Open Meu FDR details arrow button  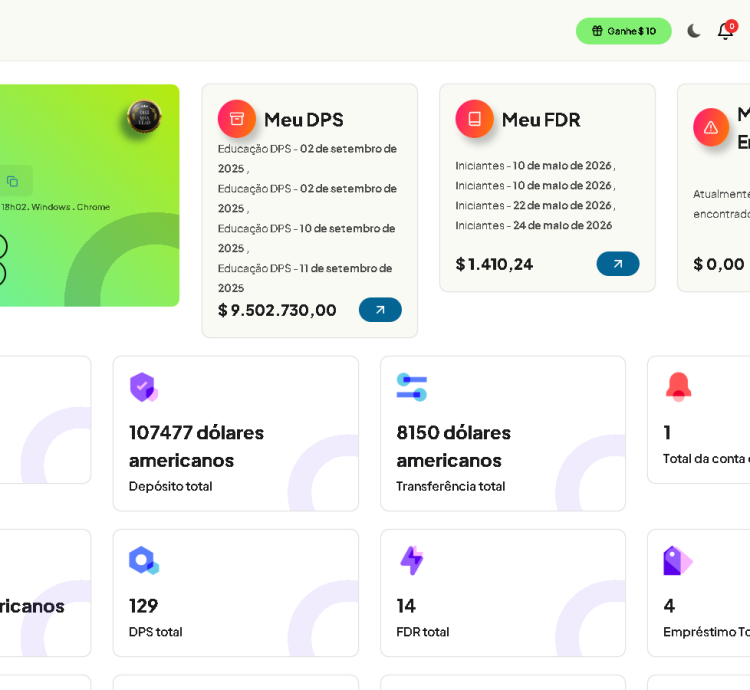618,263
